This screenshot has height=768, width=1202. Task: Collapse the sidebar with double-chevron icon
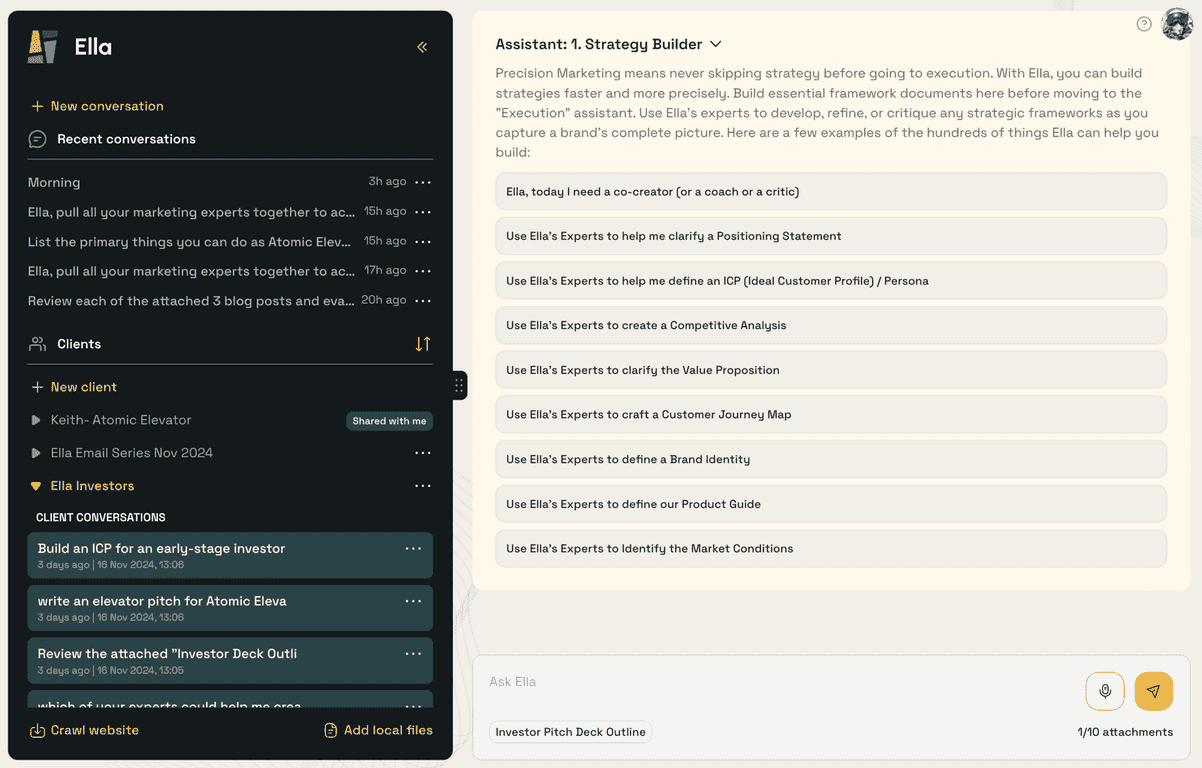pyautogui.click(x=422, y=47)
